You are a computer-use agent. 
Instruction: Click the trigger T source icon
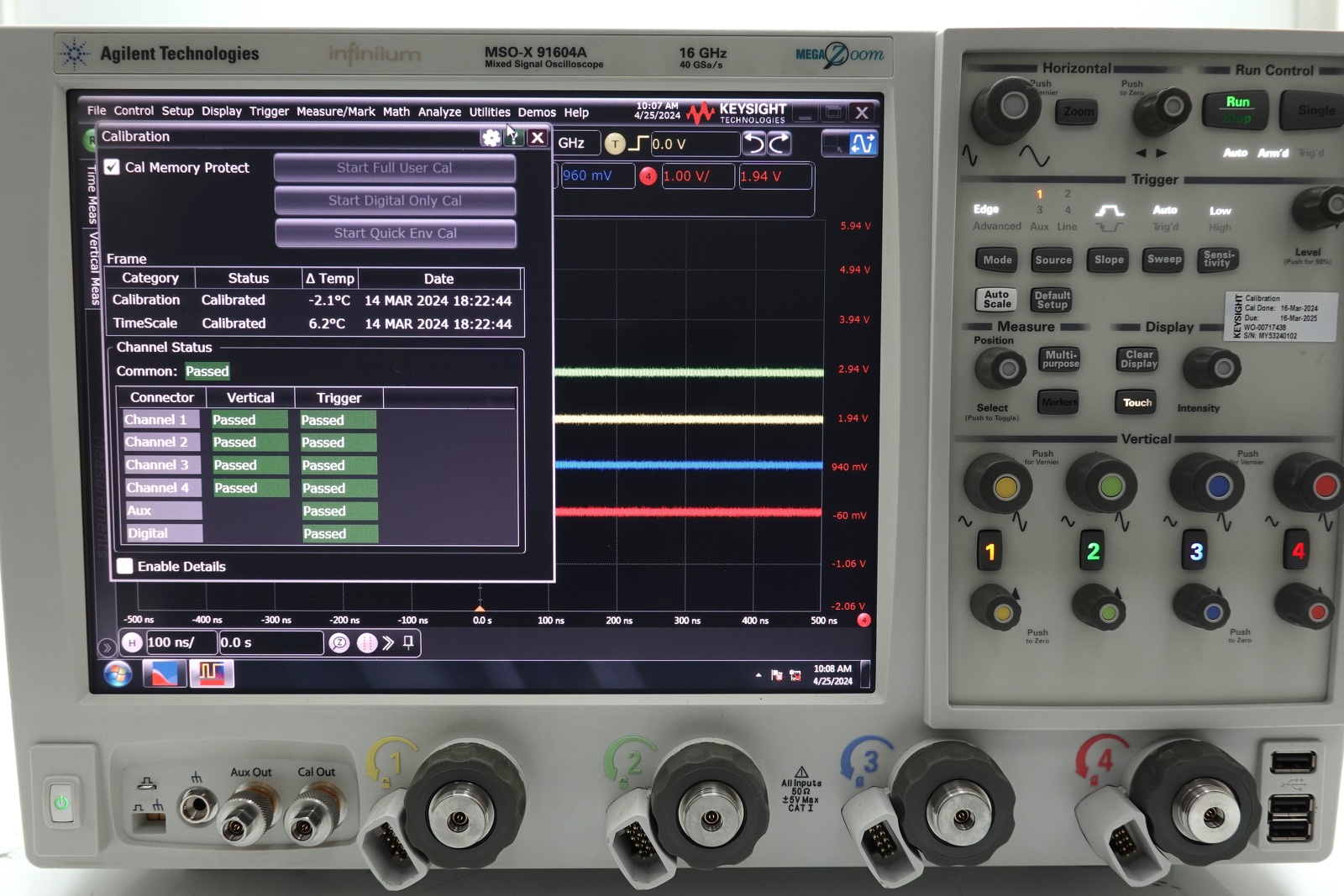point(615,144)
